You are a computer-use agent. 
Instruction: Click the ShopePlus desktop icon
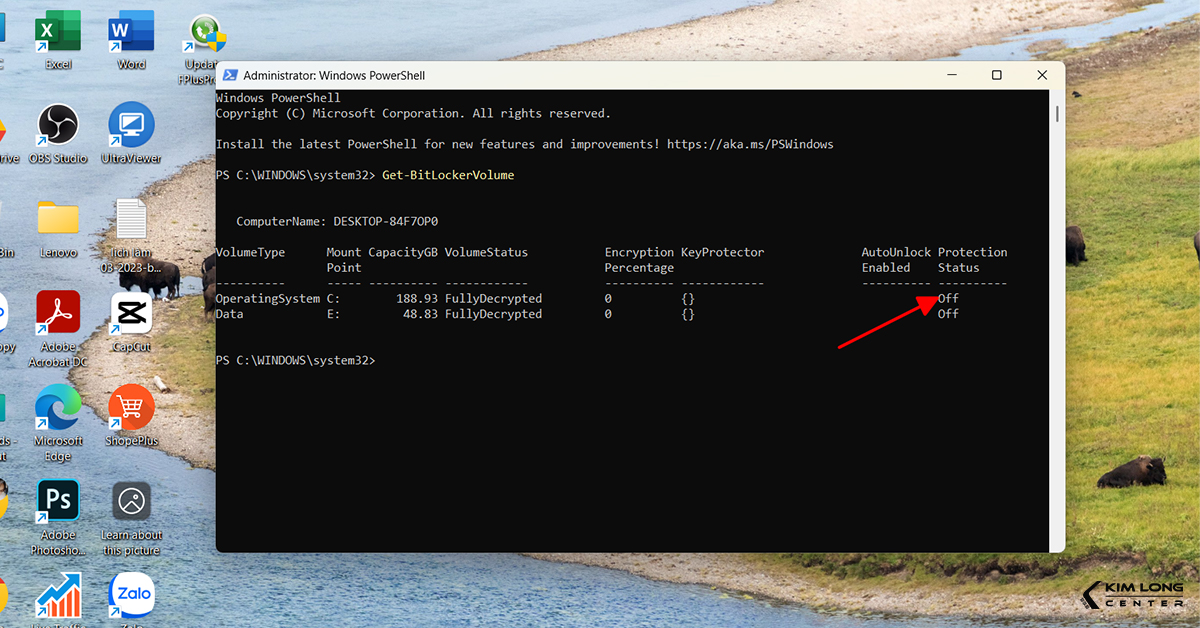pos(131,408)
